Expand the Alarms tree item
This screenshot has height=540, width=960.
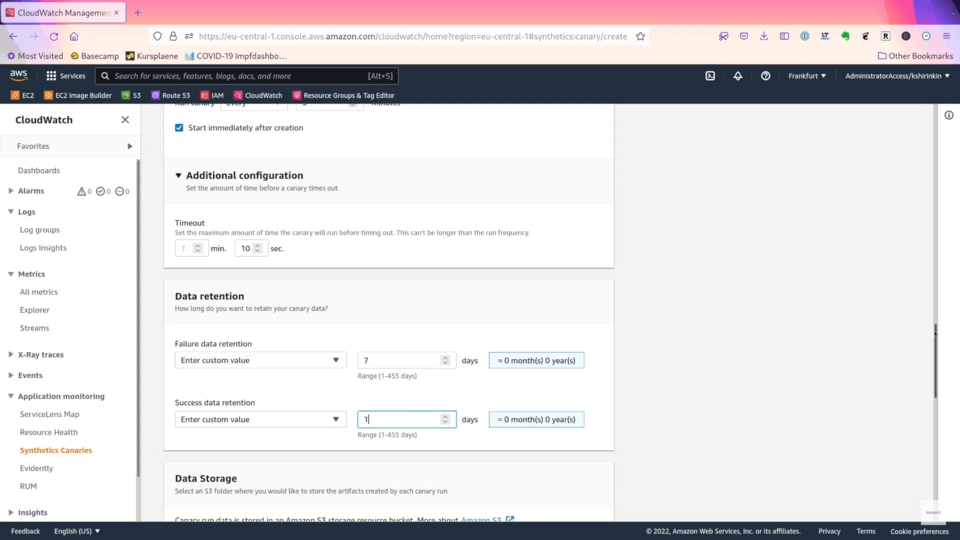[11, 191]
